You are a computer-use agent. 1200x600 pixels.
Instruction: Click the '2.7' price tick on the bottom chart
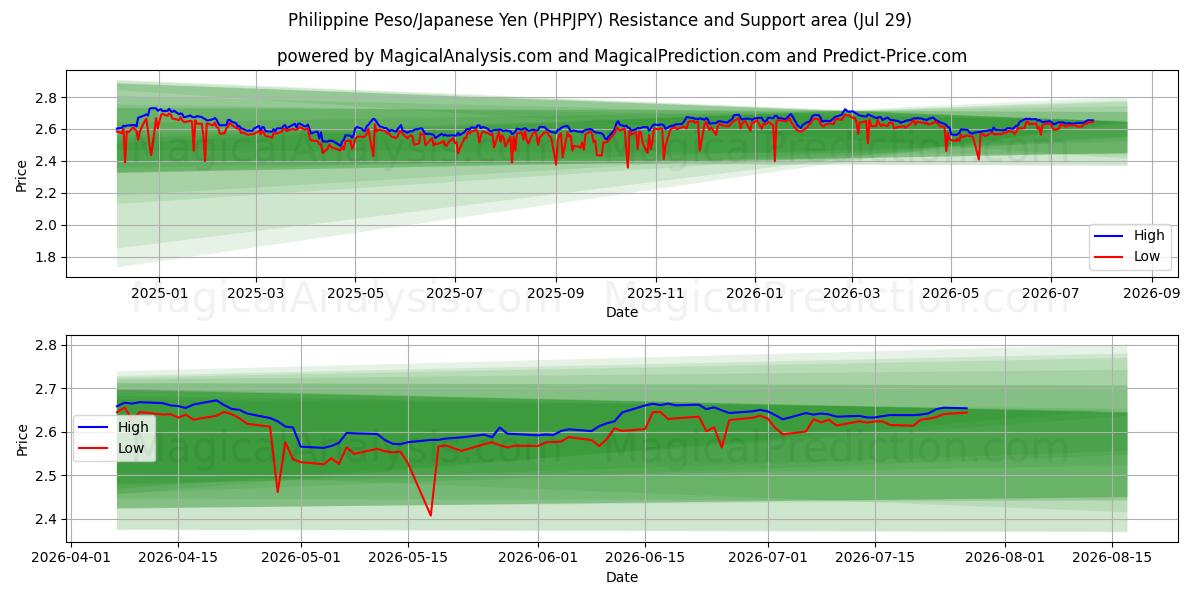click(x=48, y=388)
